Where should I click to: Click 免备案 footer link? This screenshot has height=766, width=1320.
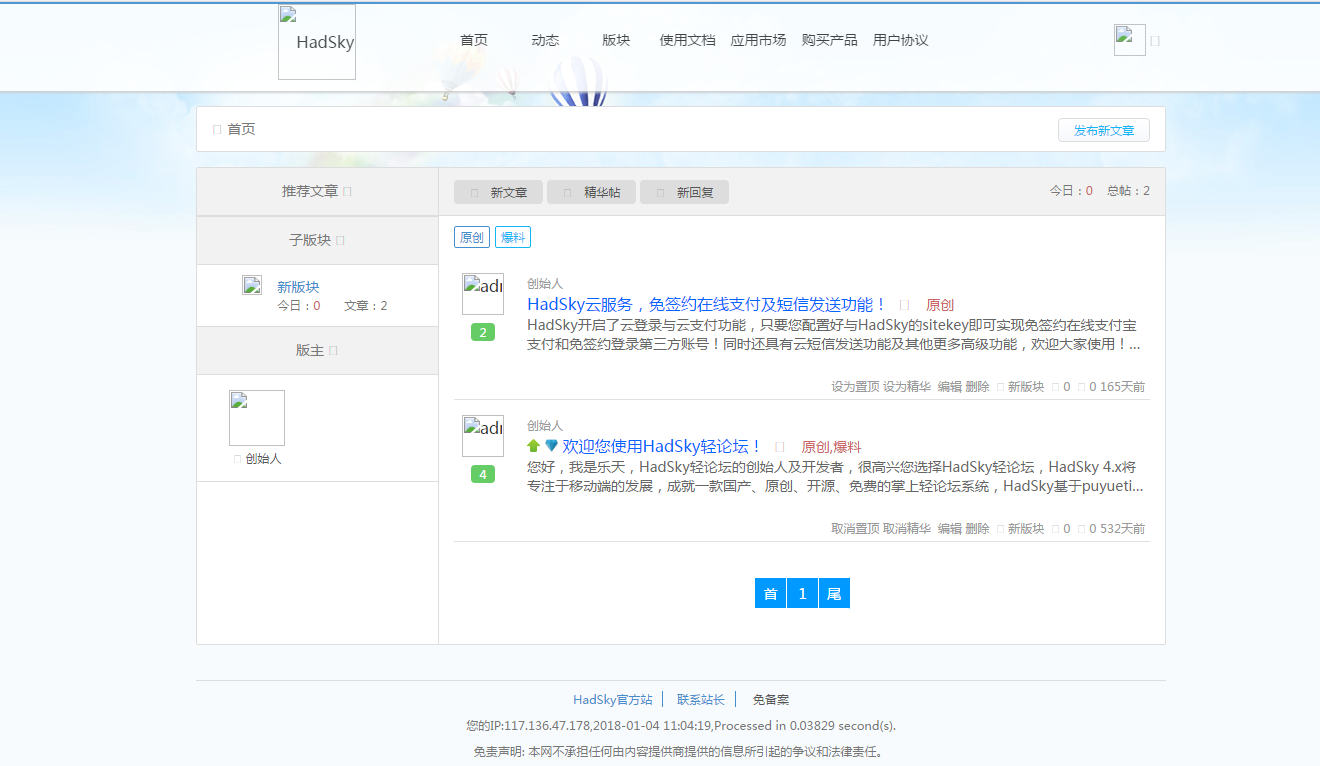[771, 700]
